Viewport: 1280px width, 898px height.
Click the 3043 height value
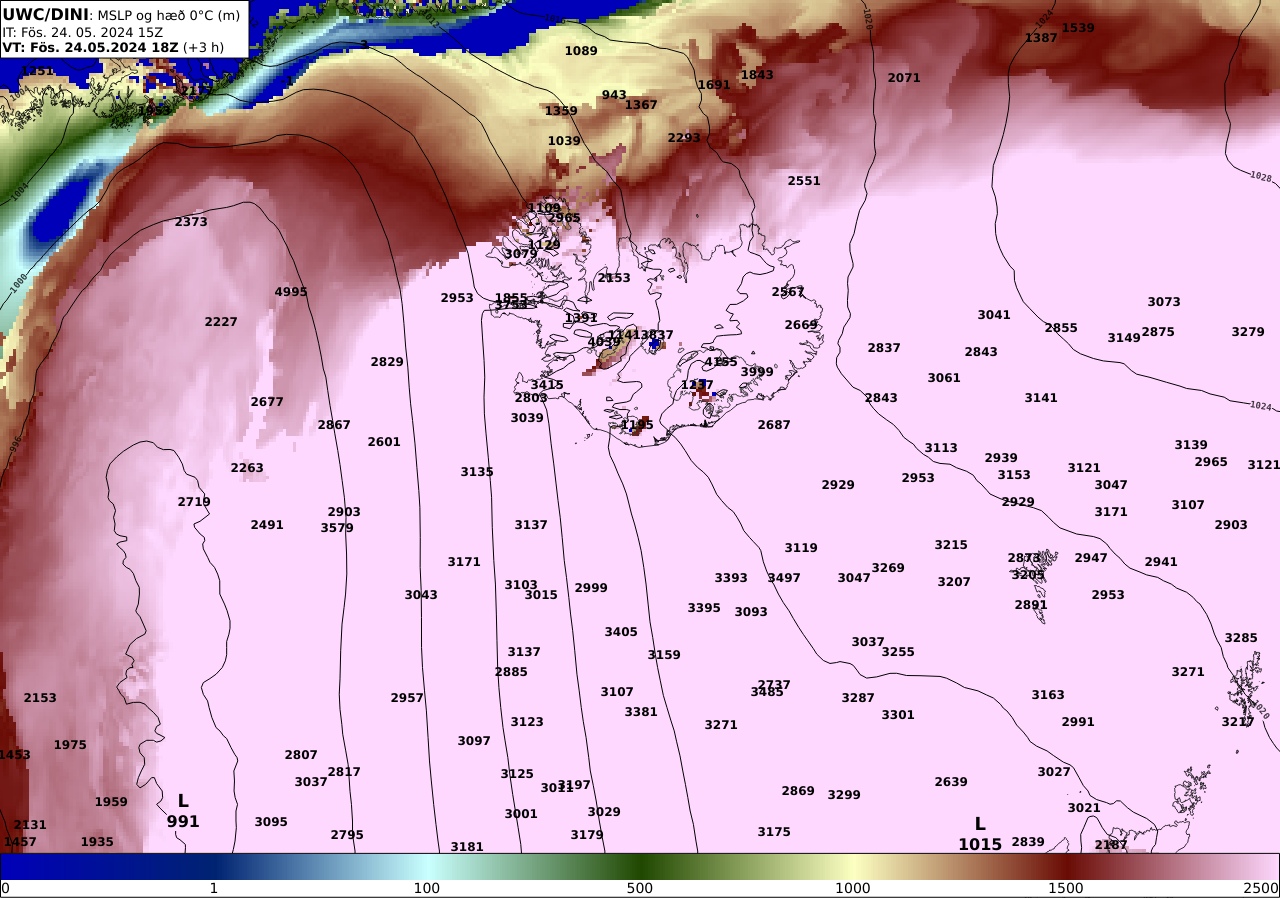421,595
